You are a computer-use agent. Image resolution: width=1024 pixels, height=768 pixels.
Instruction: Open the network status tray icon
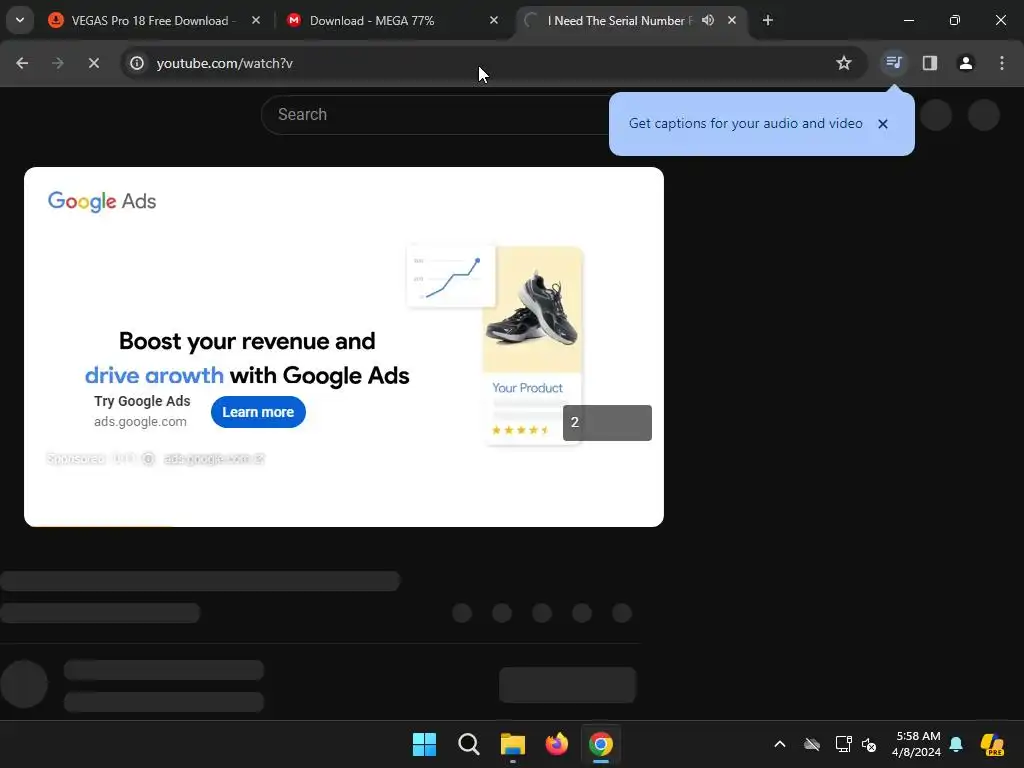tap(843, 744)
